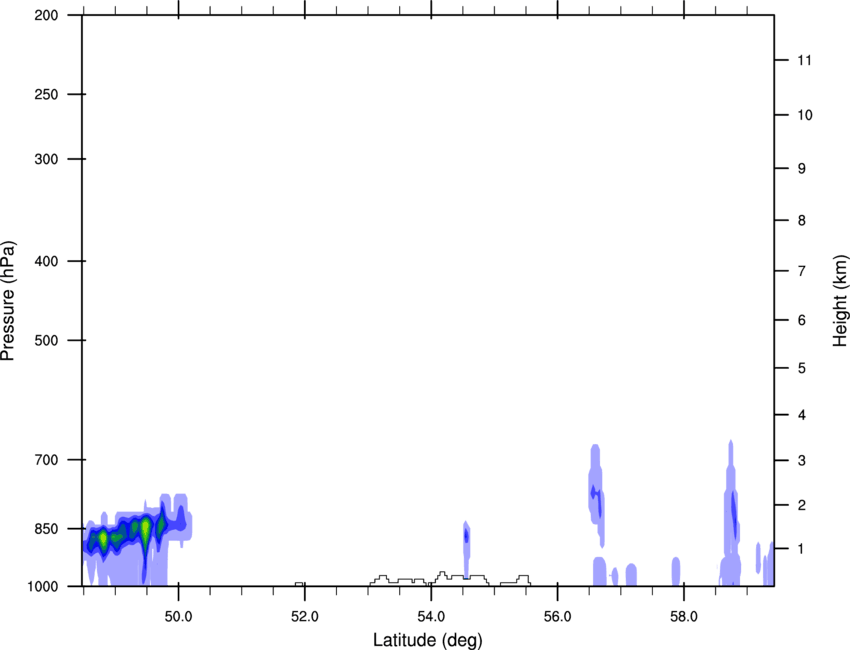Click the 52.0 latitude tick label
The height and width of the screenshot is (650, 850).
(305, 616)
